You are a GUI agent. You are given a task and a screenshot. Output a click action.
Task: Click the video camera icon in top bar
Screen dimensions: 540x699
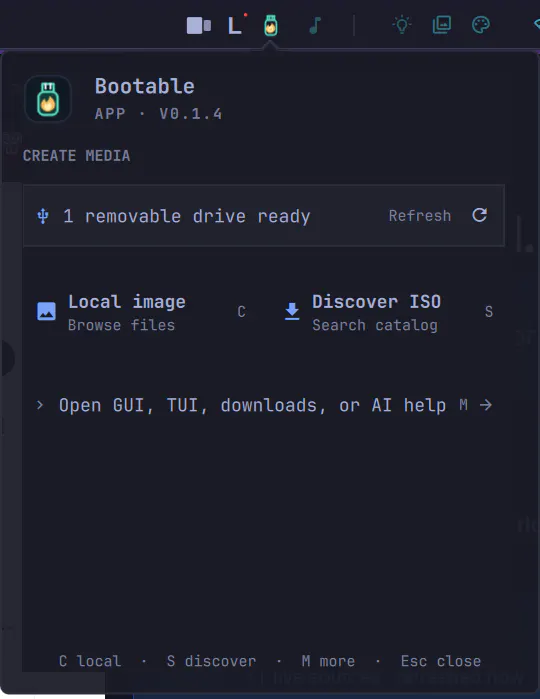198,25
